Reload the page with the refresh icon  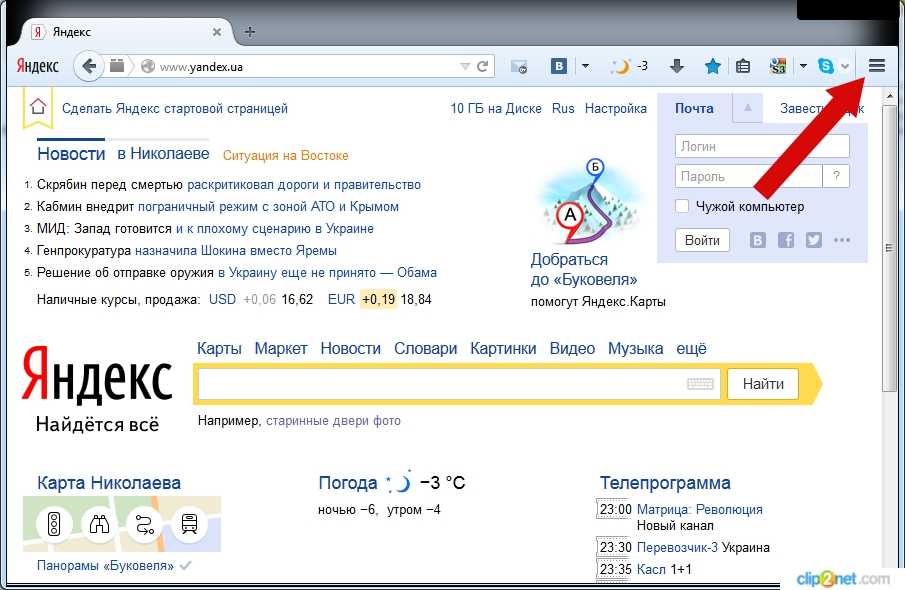(x=483, y=67)
